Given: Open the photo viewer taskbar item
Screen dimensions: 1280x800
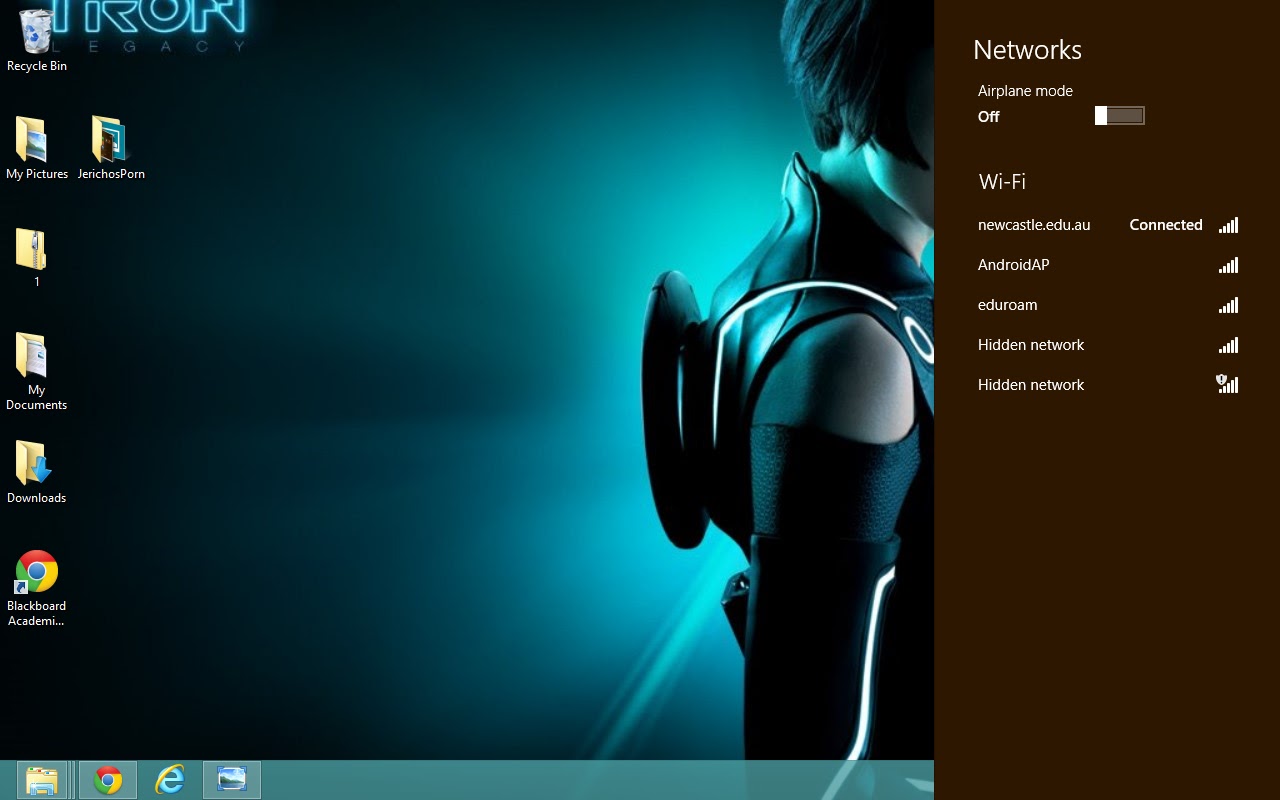Looking at the screenshot, I should pos(232,780).
